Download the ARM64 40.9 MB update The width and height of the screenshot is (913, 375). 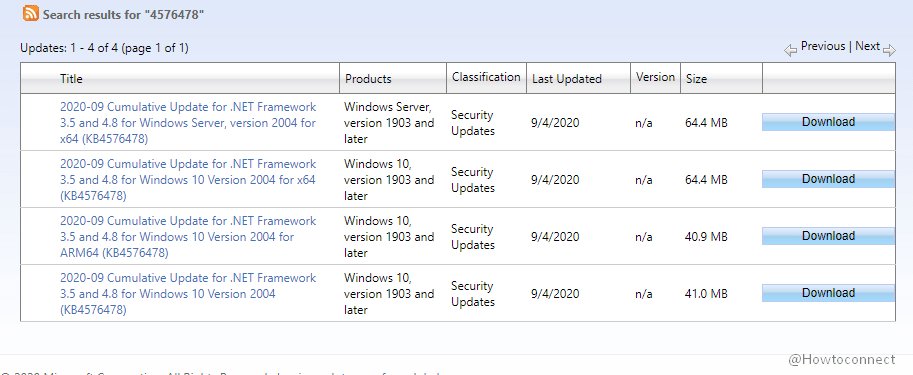point(828,236)
